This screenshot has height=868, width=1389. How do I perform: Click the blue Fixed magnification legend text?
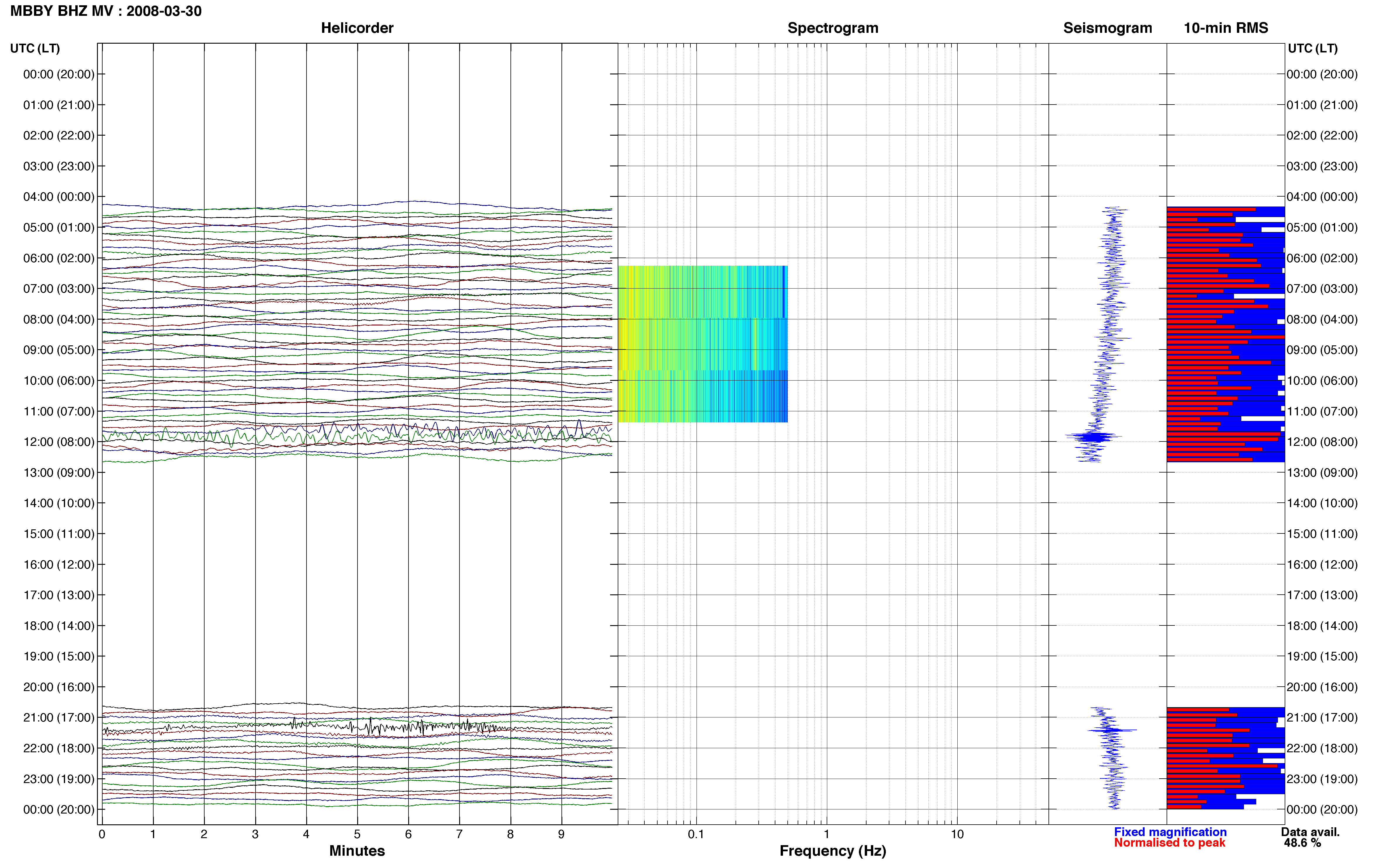pos(1170,832)
